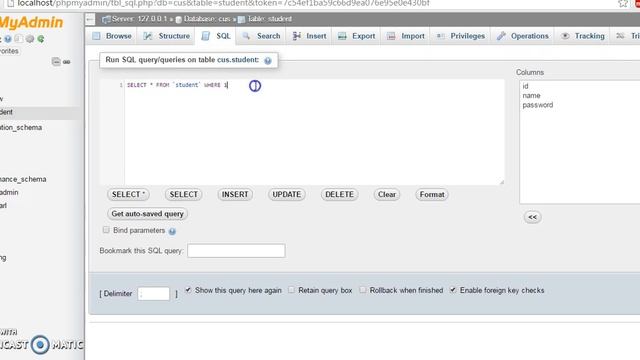Click the Tracking eye icon
Image resolution: width=640 pixels, height=360 pixels.
pos(565,36)
